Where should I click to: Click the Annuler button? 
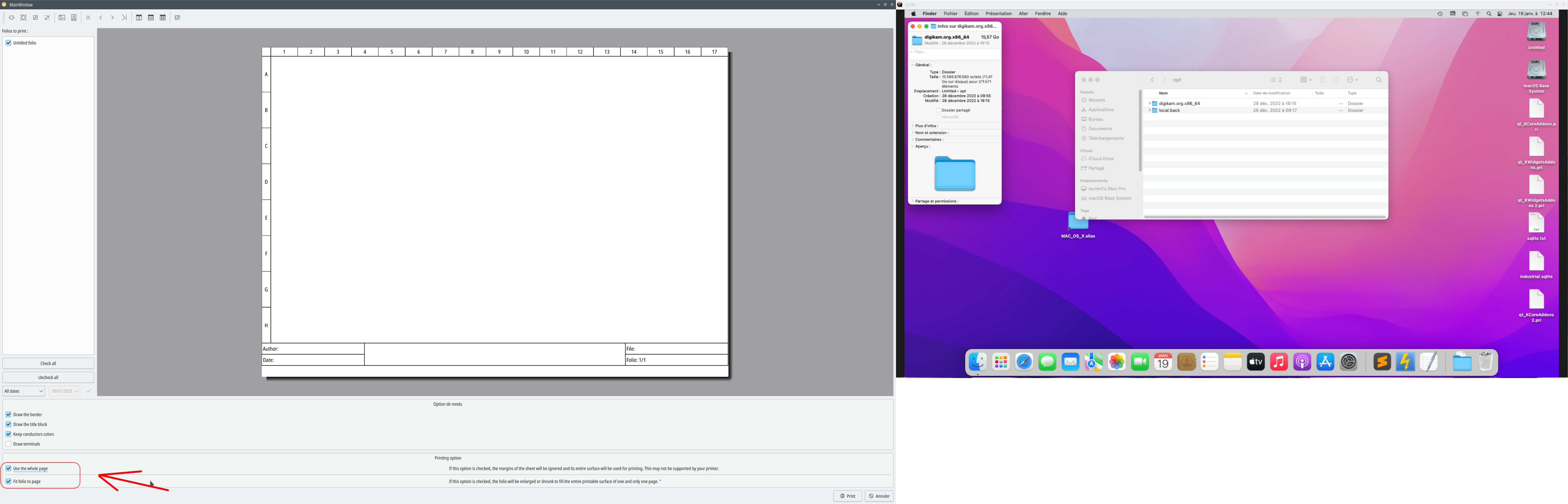[879, 496]
